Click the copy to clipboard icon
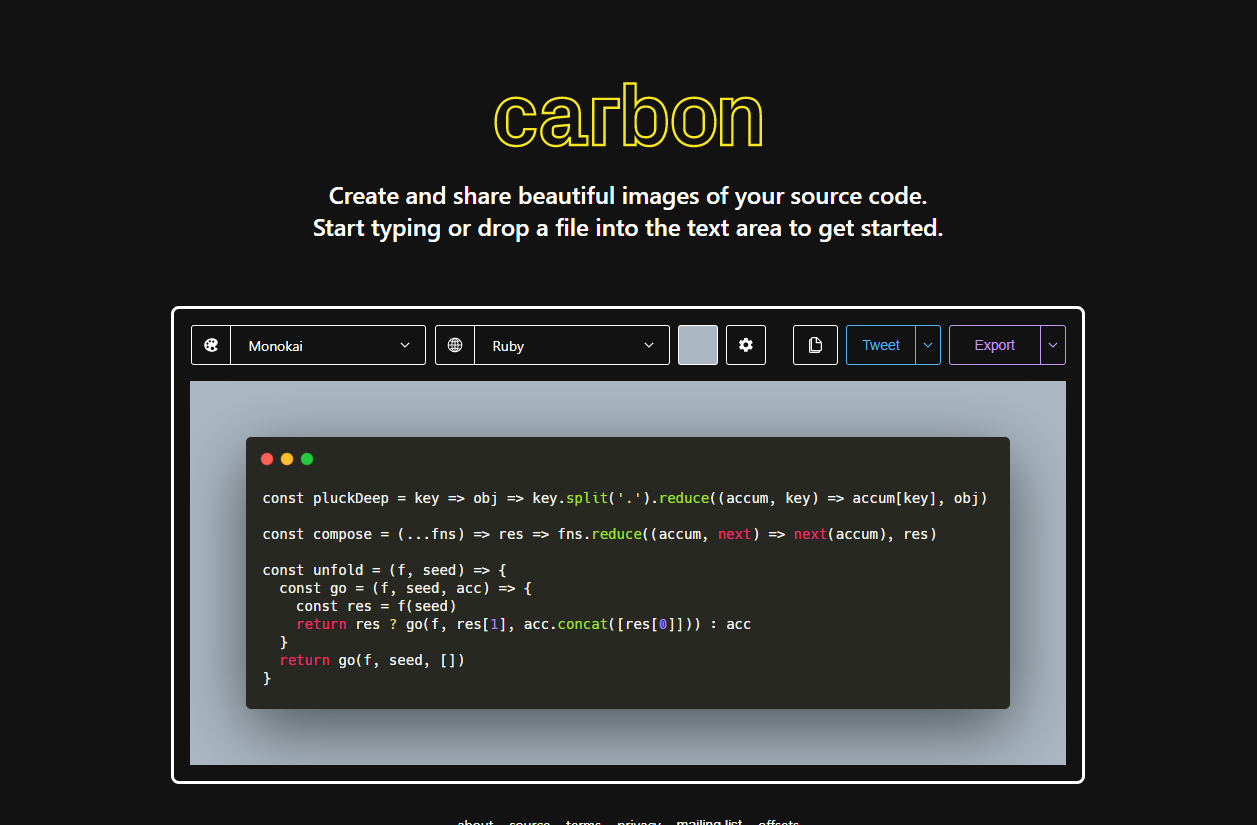1257x825 pixels. (815, 345)
